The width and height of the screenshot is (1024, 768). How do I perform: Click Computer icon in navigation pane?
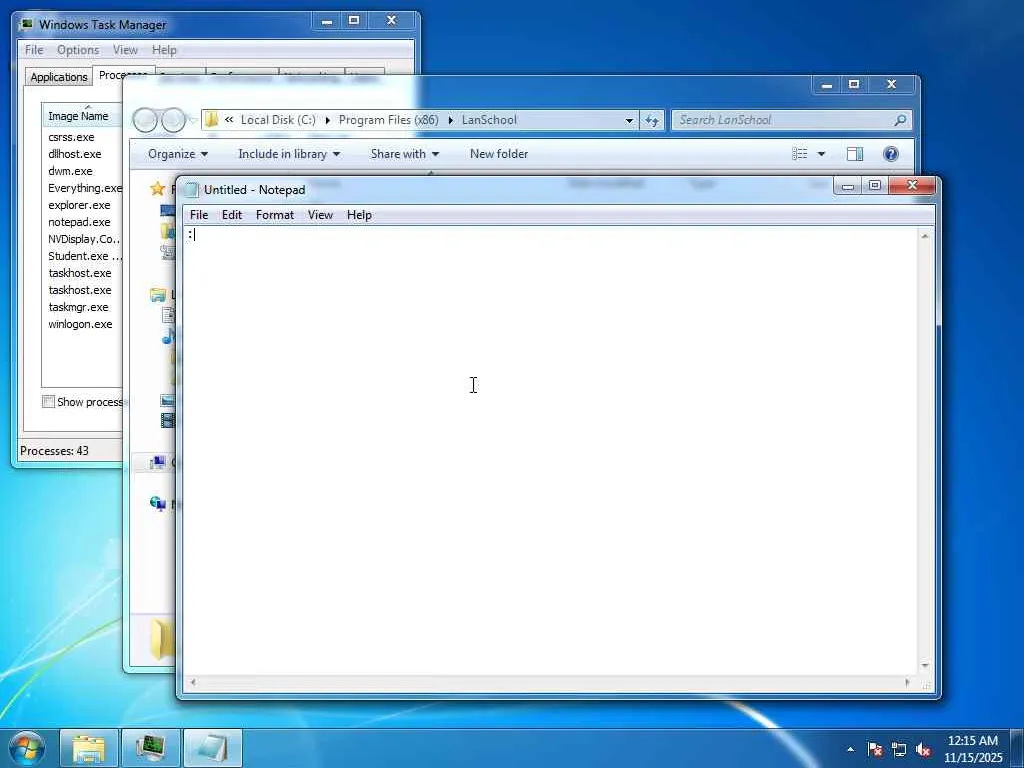(157, 463)
